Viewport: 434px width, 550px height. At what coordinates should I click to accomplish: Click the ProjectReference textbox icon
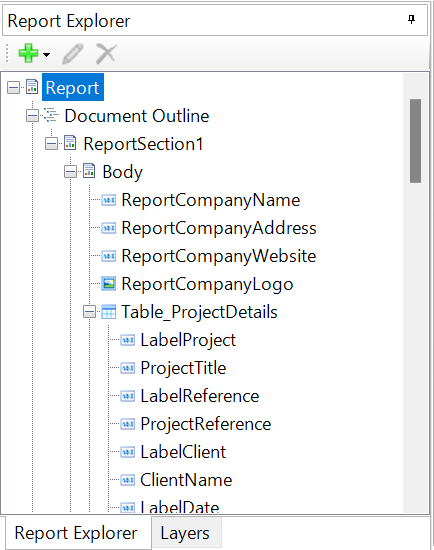127,424
